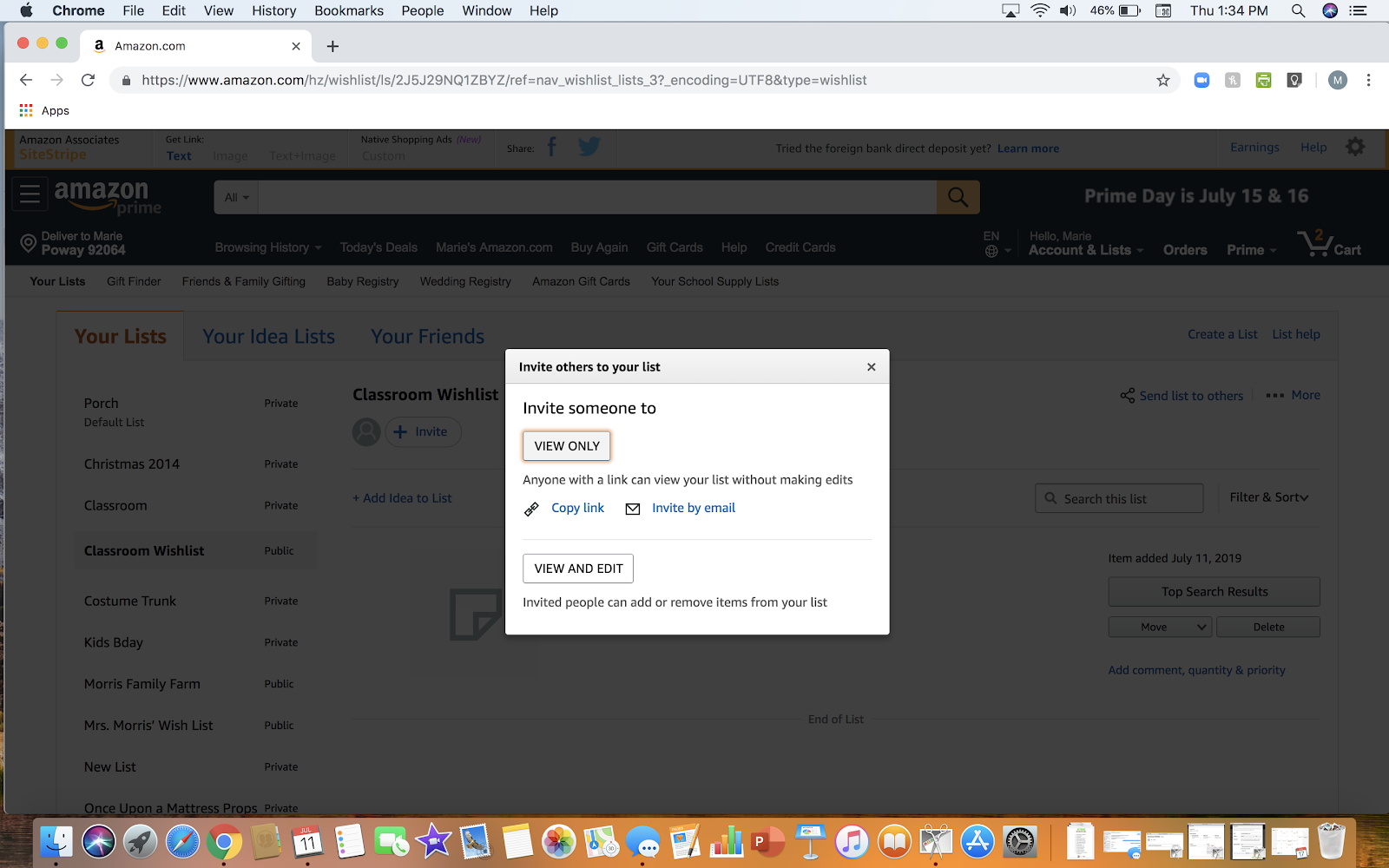Click the Invite button under Classroom Wishlist

(x=423, y=431)
